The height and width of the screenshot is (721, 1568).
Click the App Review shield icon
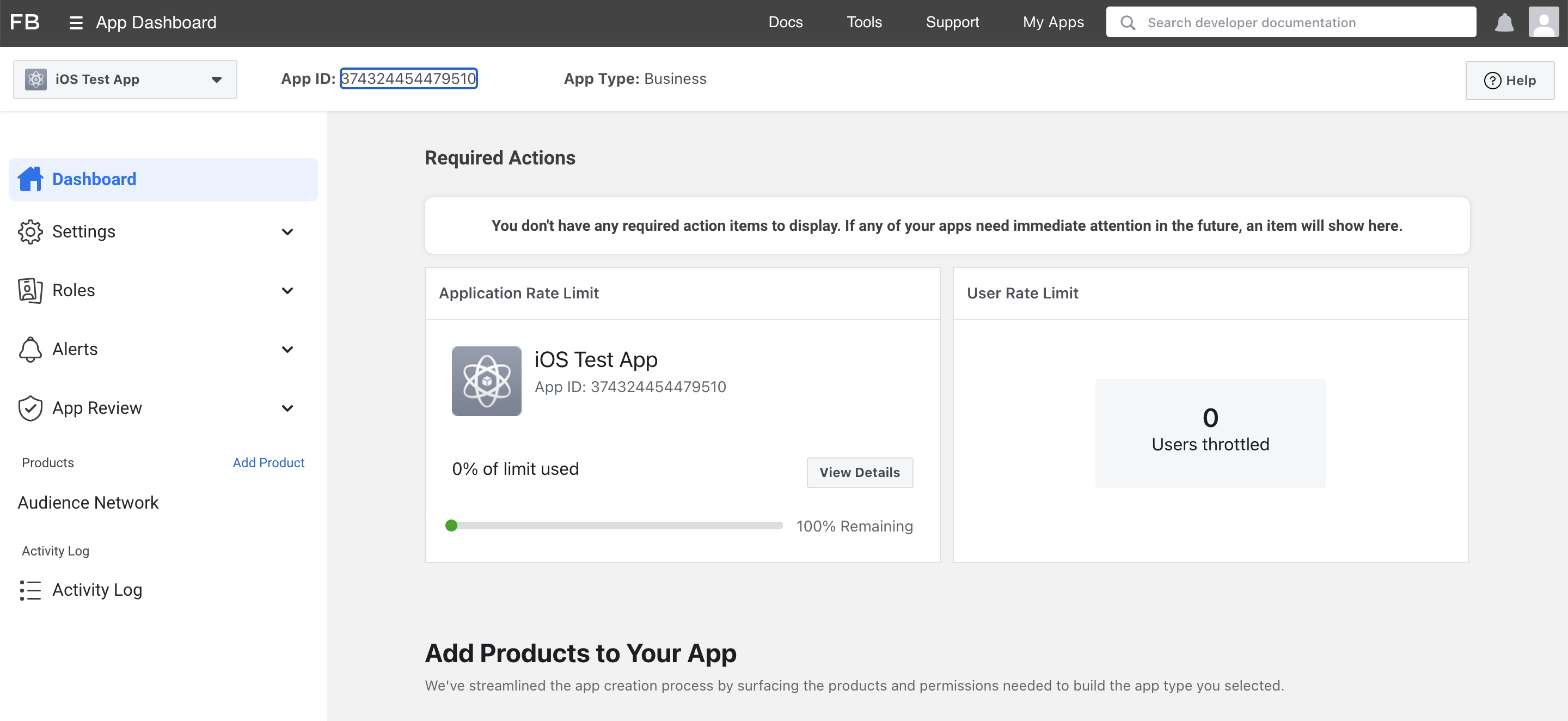pyautogui.click(x=30, y=408)
